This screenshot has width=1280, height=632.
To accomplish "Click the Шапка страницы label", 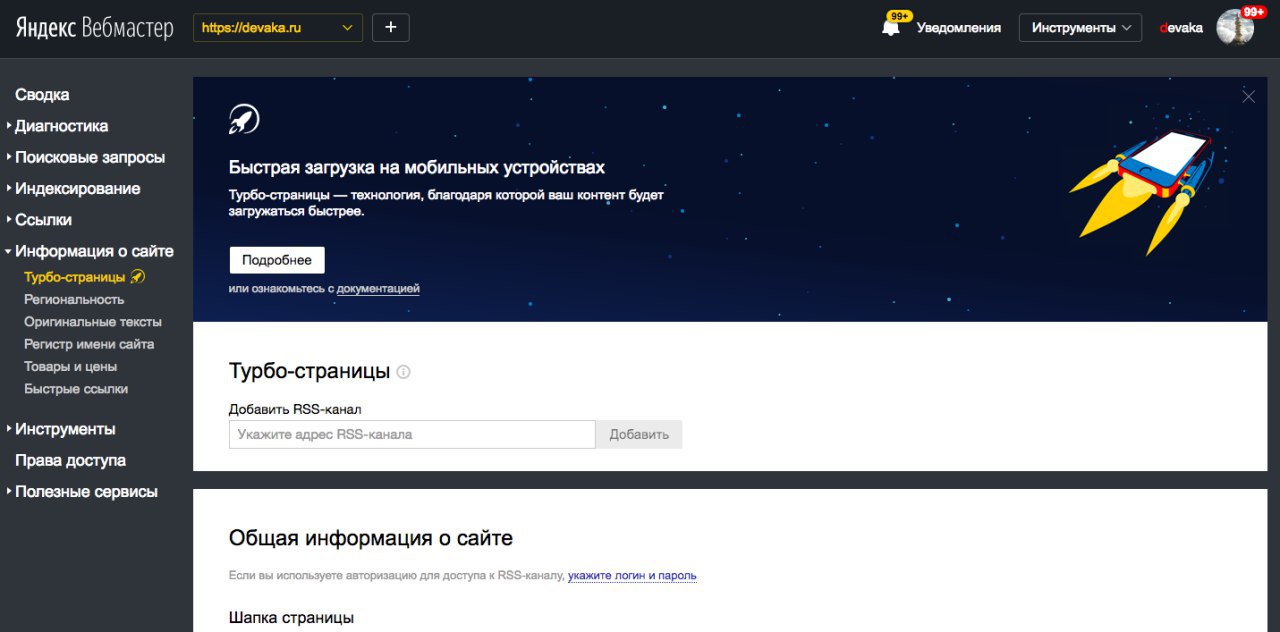I will coord(291,618).
